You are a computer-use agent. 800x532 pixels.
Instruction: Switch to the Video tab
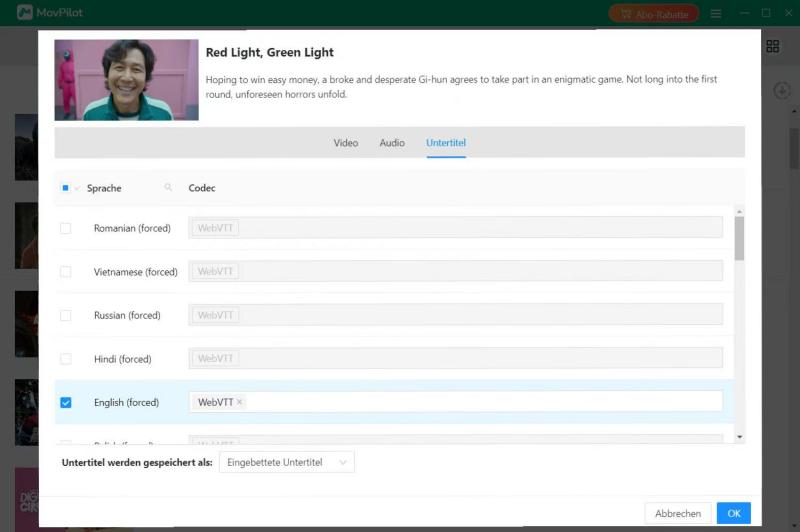pyautogui.click(x=345, y=143)
